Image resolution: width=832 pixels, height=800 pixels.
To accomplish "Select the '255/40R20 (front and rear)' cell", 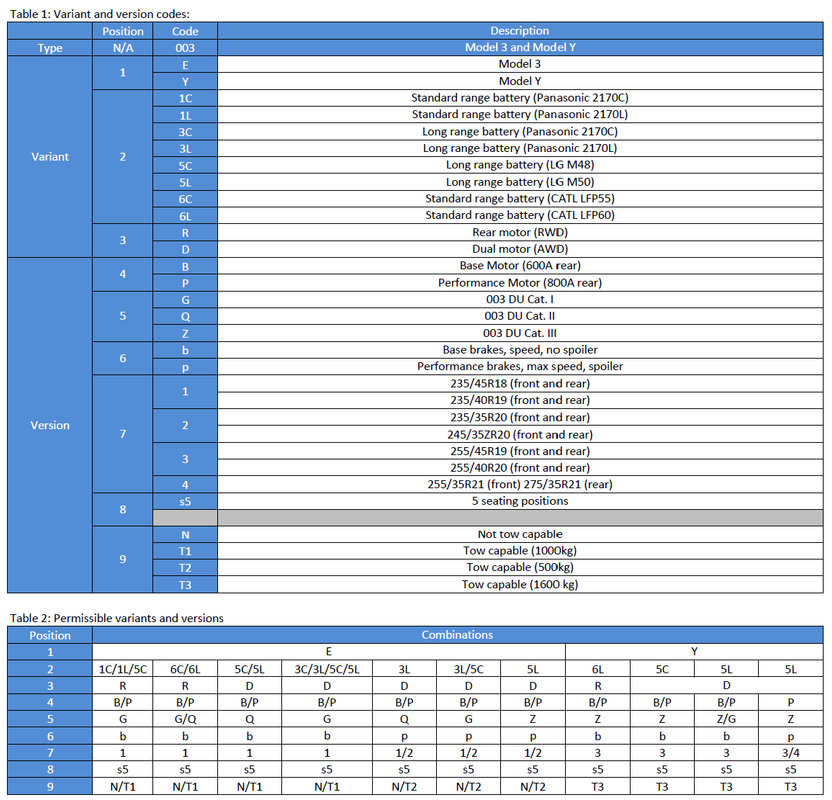I will pyautogui.click(x=520, y=467).
